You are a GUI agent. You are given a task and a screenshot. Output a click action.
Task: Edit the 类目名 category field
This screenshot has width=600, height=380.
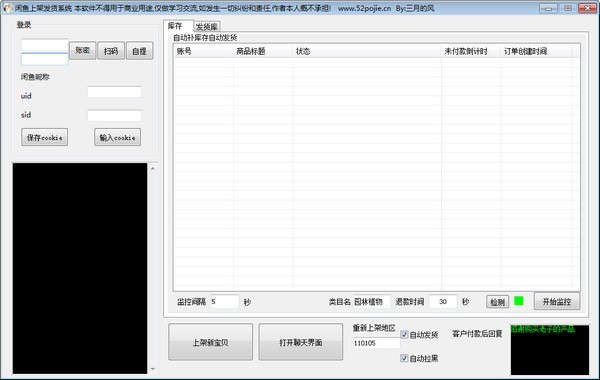point(371,302)
